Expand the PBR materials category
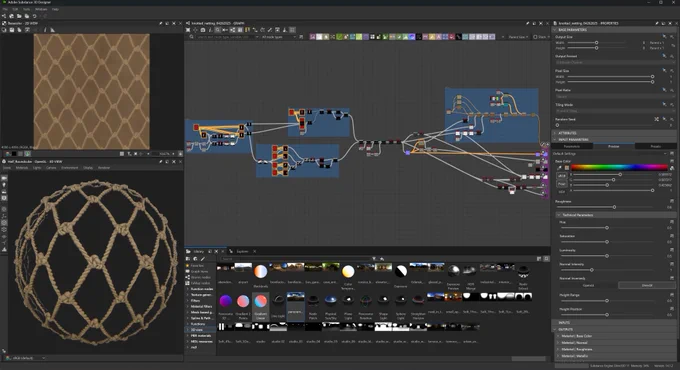 201,336
